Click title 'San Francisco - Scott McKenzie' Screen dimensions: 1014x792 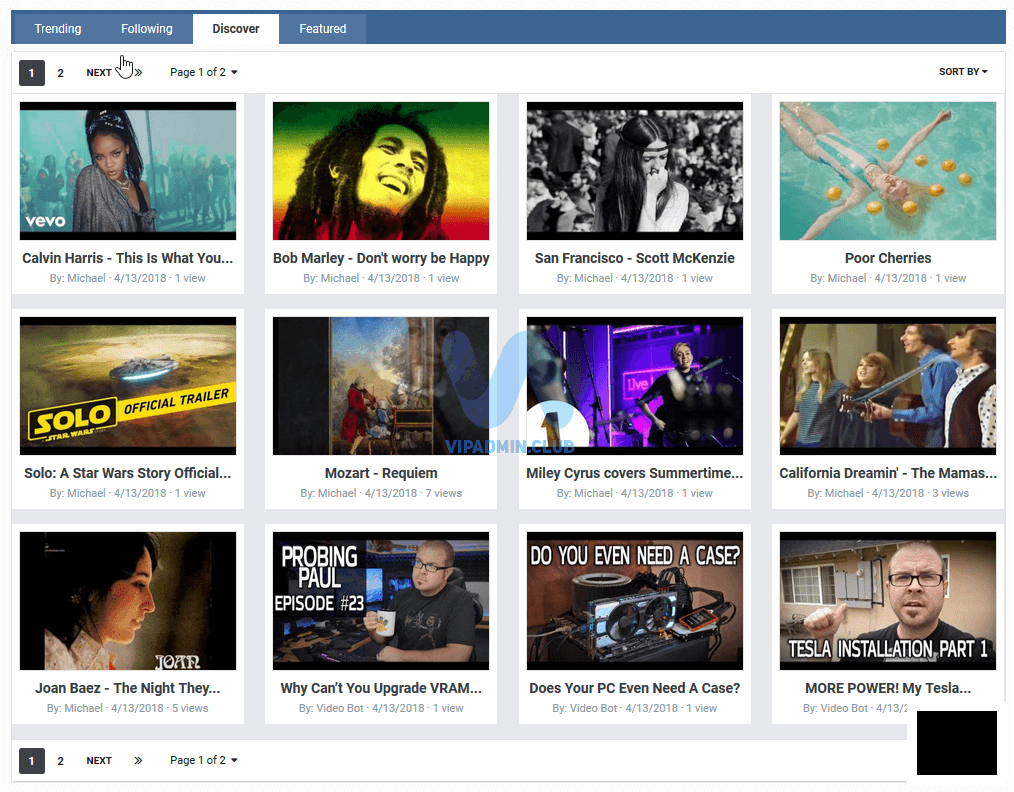click(x=634, y=258)
